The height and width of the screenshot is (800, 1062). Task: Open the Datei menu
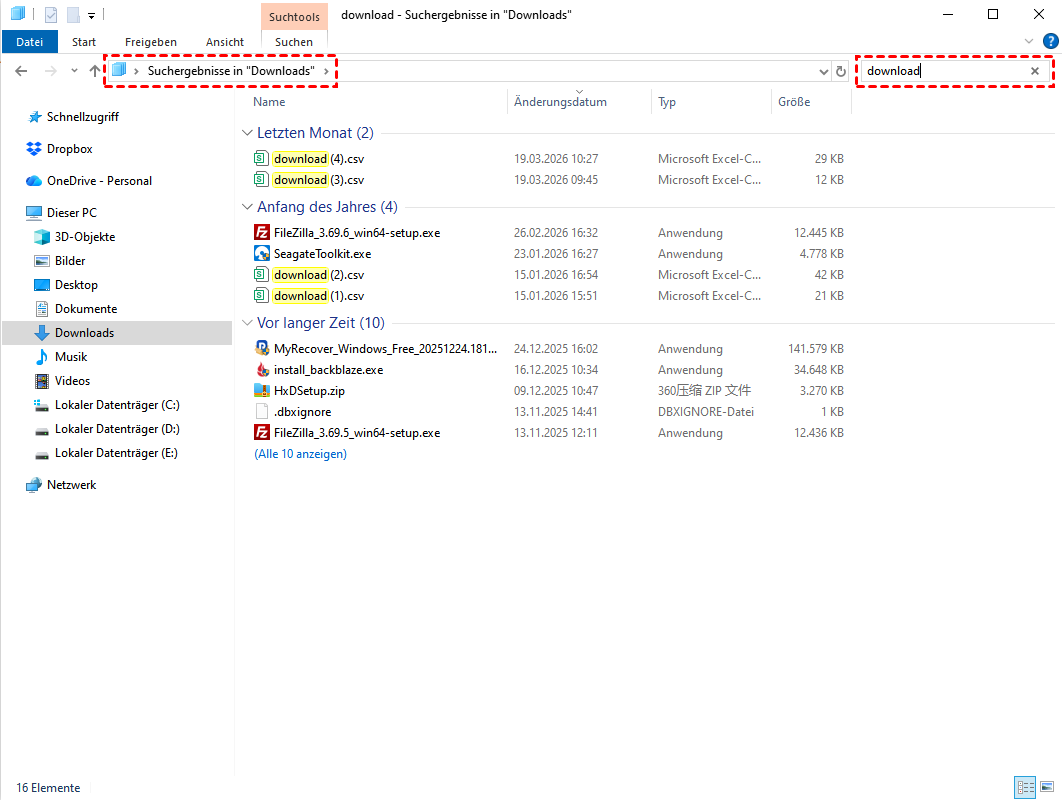(x=30, y=42)
